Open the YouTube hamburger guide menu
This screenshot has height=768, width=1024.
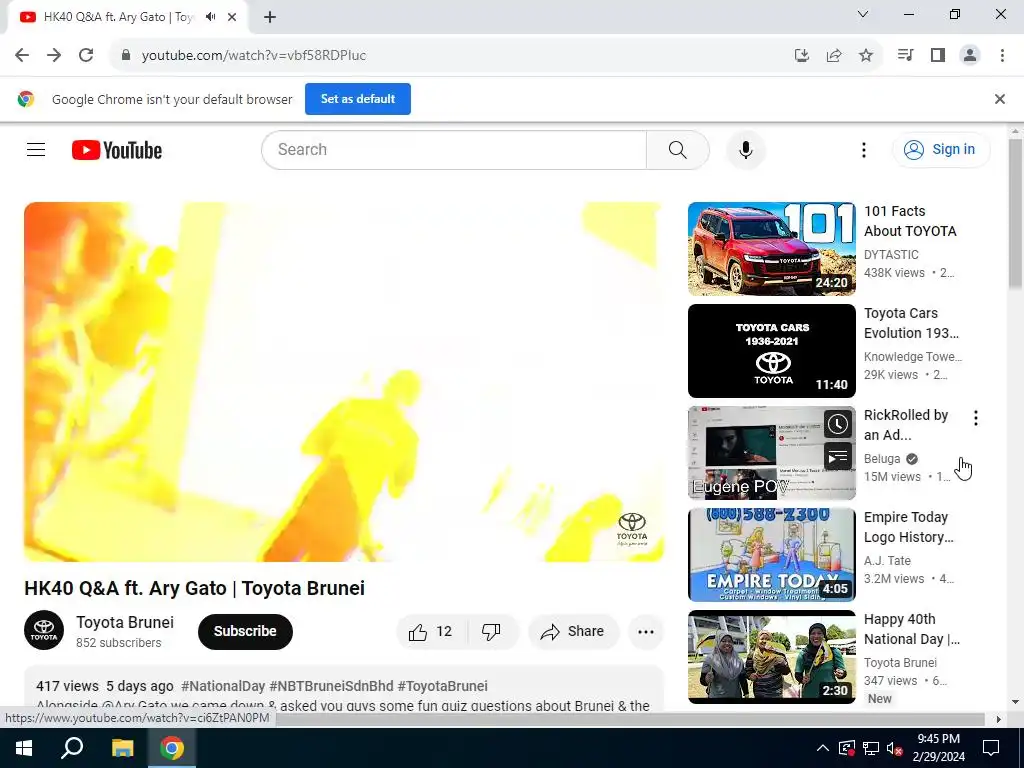36,150
